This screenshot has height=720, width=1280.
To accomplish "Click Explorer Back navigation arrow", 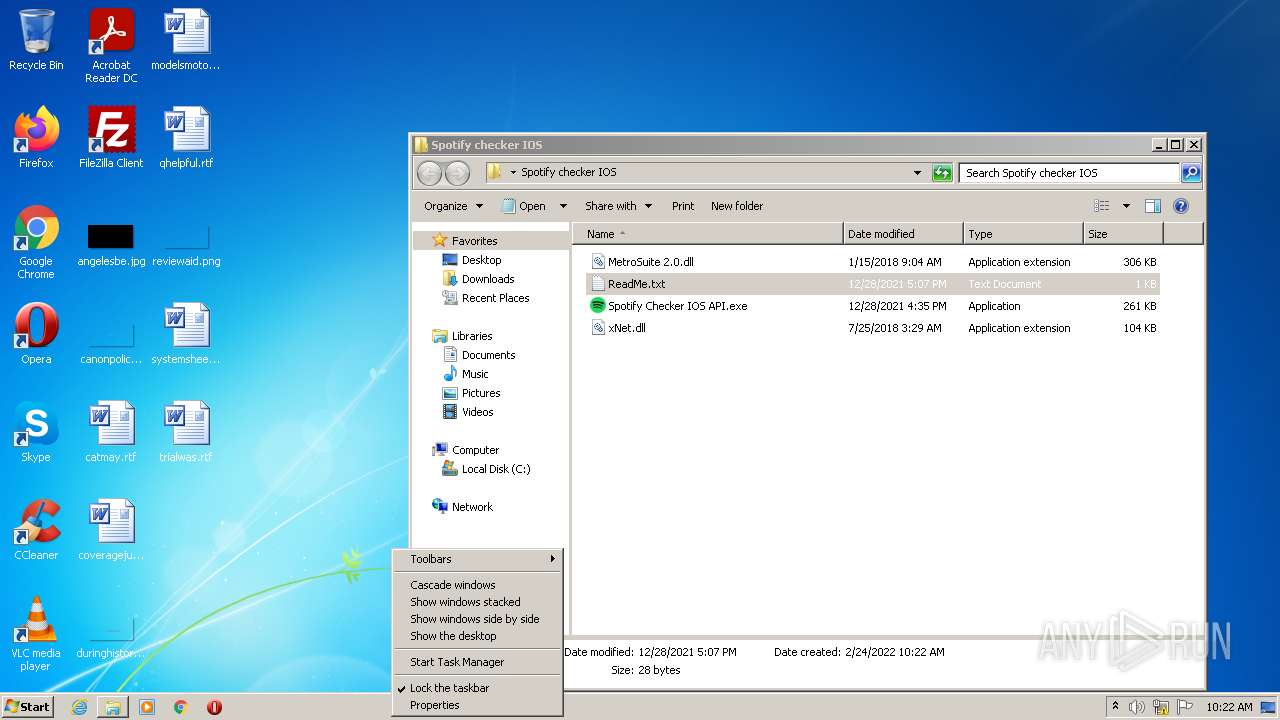I will [x=429, y=173].
